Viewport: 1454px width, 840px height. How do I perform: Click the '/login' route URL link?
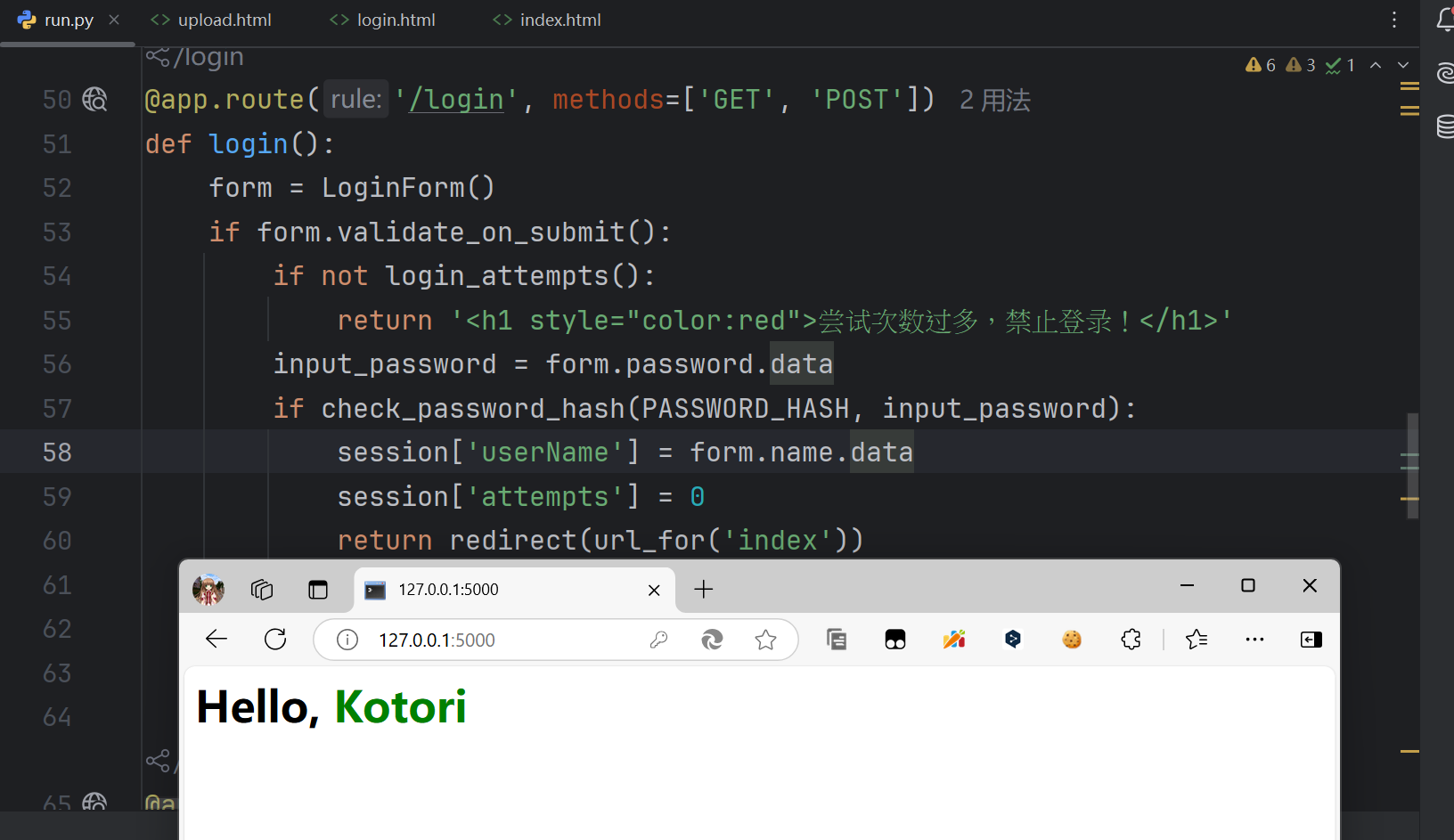[456, 100]
